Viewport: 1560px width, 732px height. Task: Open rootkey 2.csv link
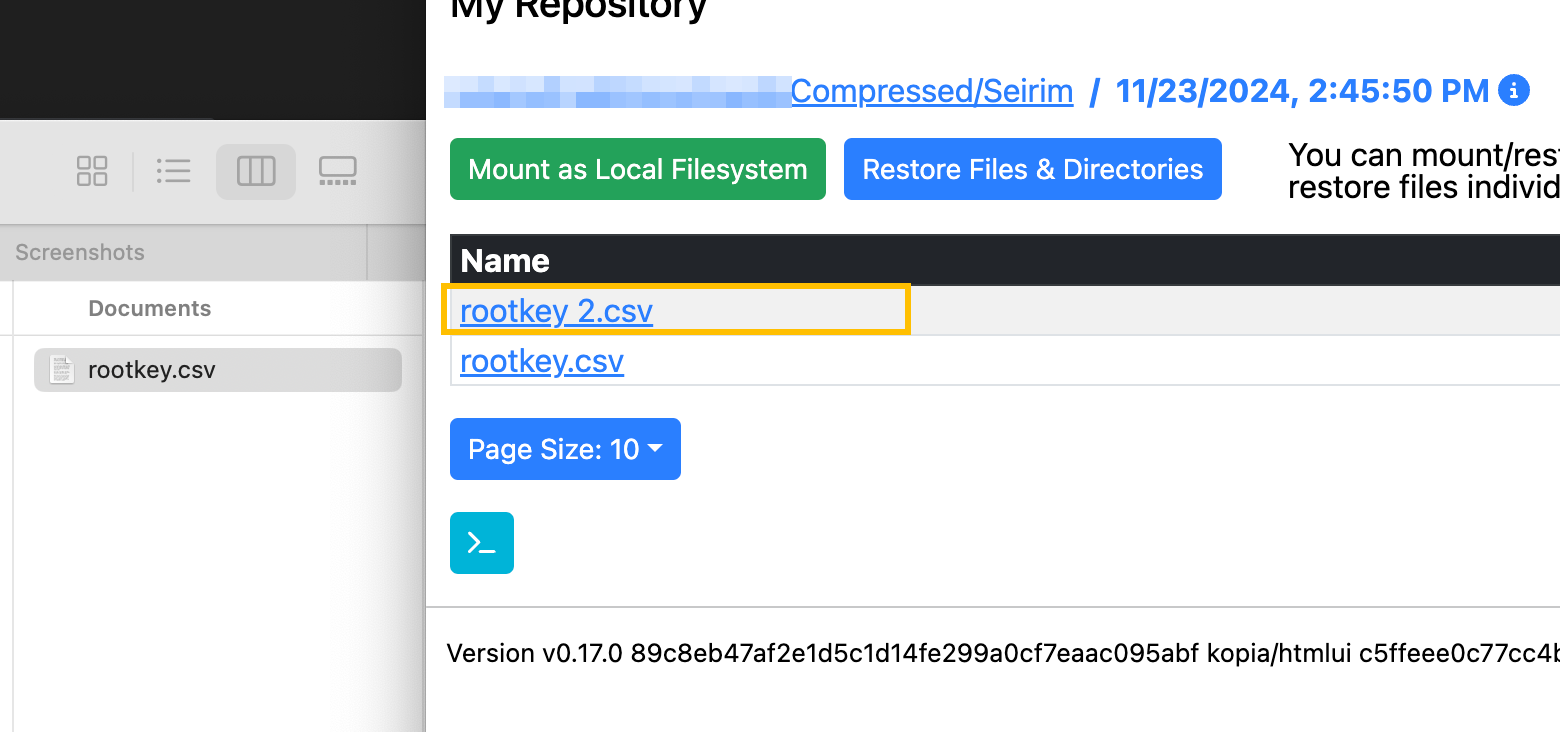[x=556, y=311]
